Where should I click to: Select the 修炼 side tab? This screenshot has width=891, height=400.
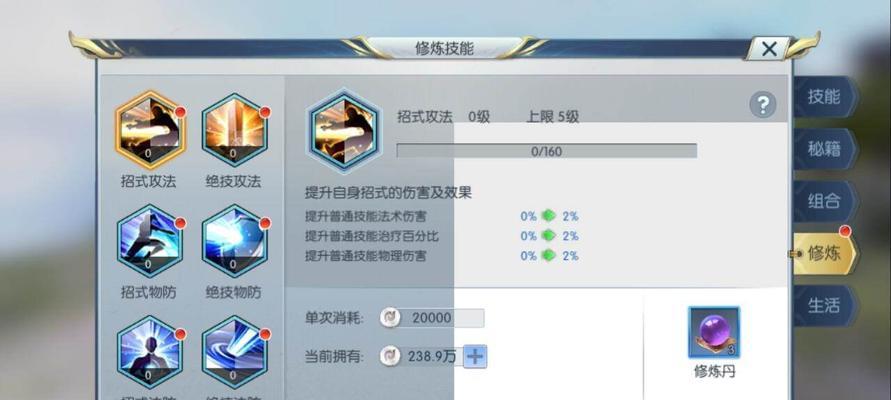824,253
